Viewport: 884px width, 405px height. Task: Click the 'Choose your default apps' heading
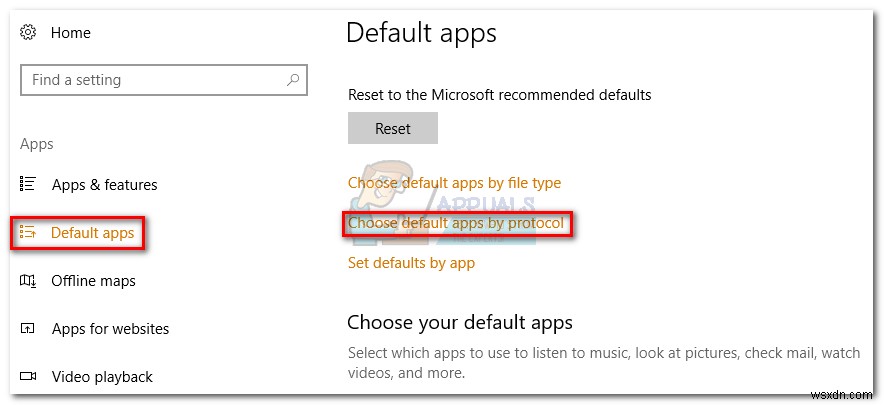(x=459, y=322)
